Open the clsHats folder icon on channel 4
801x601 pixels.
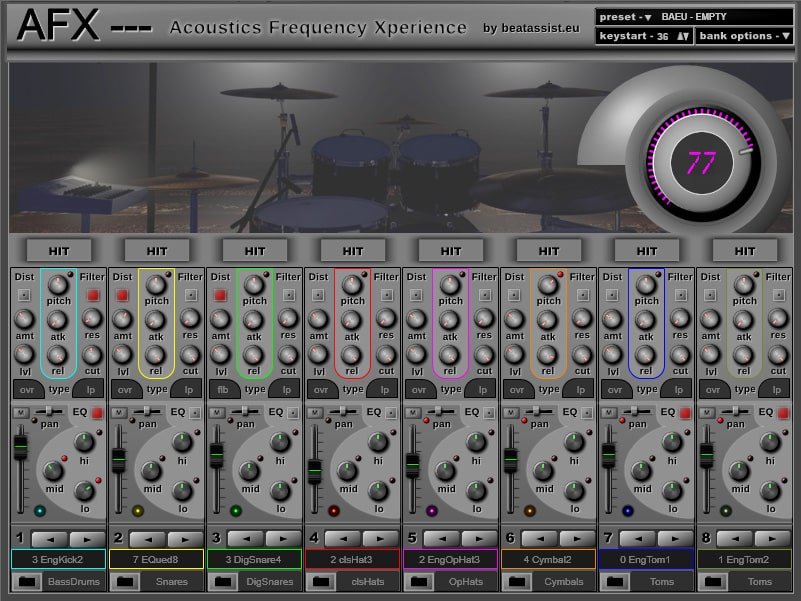[x=321, y=582]
